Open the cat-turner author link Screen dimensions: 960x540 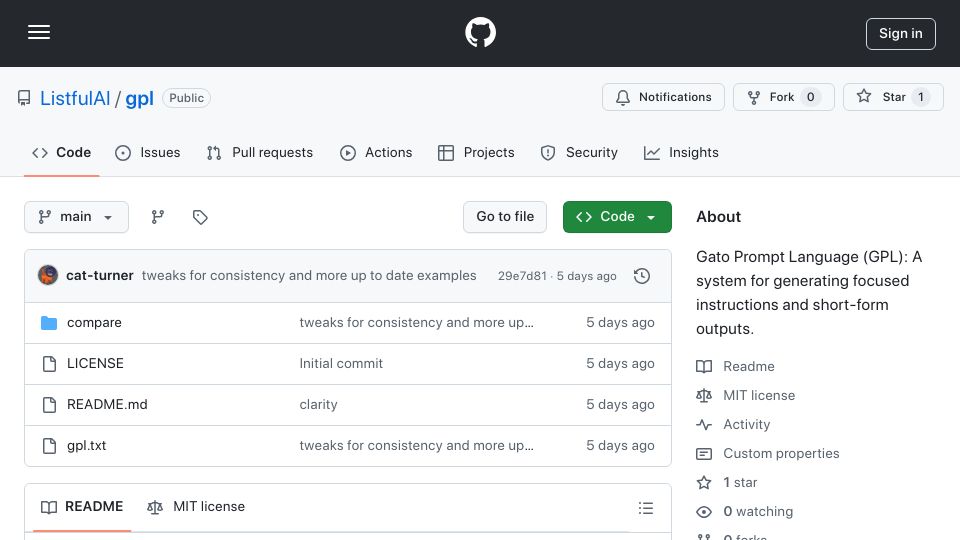coord(100,276)
